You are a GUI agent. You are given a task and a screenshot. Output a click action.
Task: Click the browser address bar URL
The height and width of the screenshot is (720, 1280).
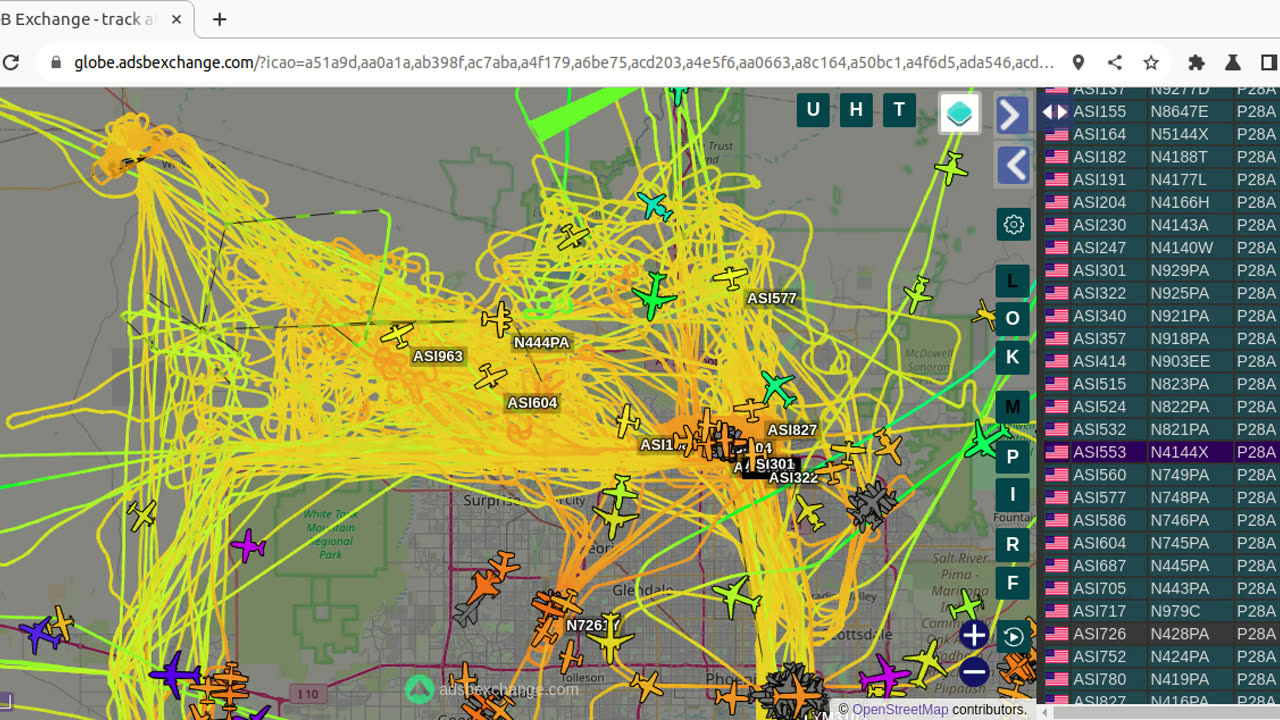[564, 62]
